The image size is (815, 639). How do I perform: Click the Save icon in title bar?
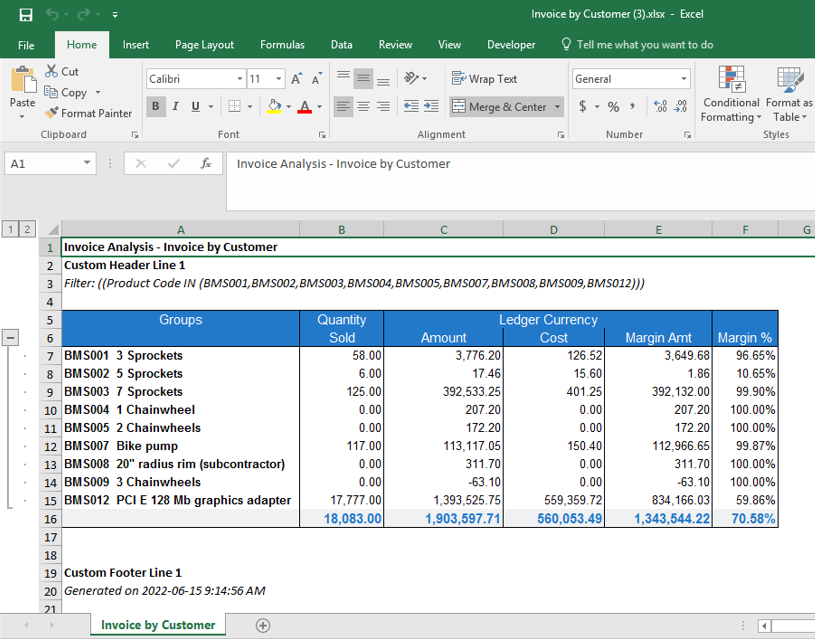pyautogui.click(x=26, y=15)
